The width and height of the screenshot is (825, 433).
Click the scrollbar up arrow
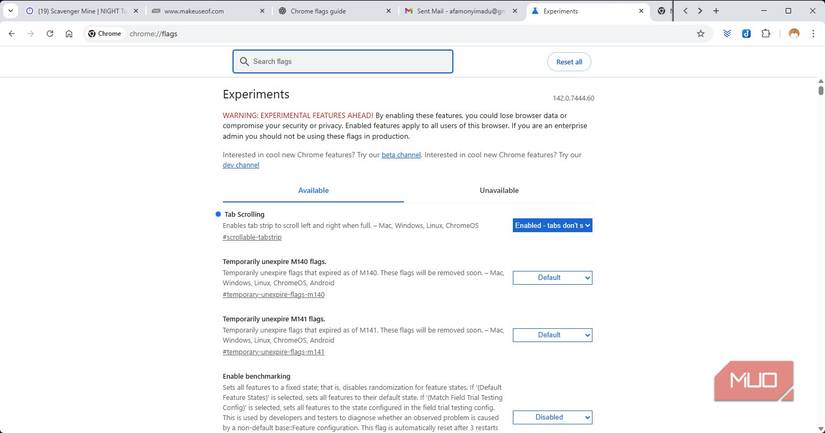(x=820, y=82)
